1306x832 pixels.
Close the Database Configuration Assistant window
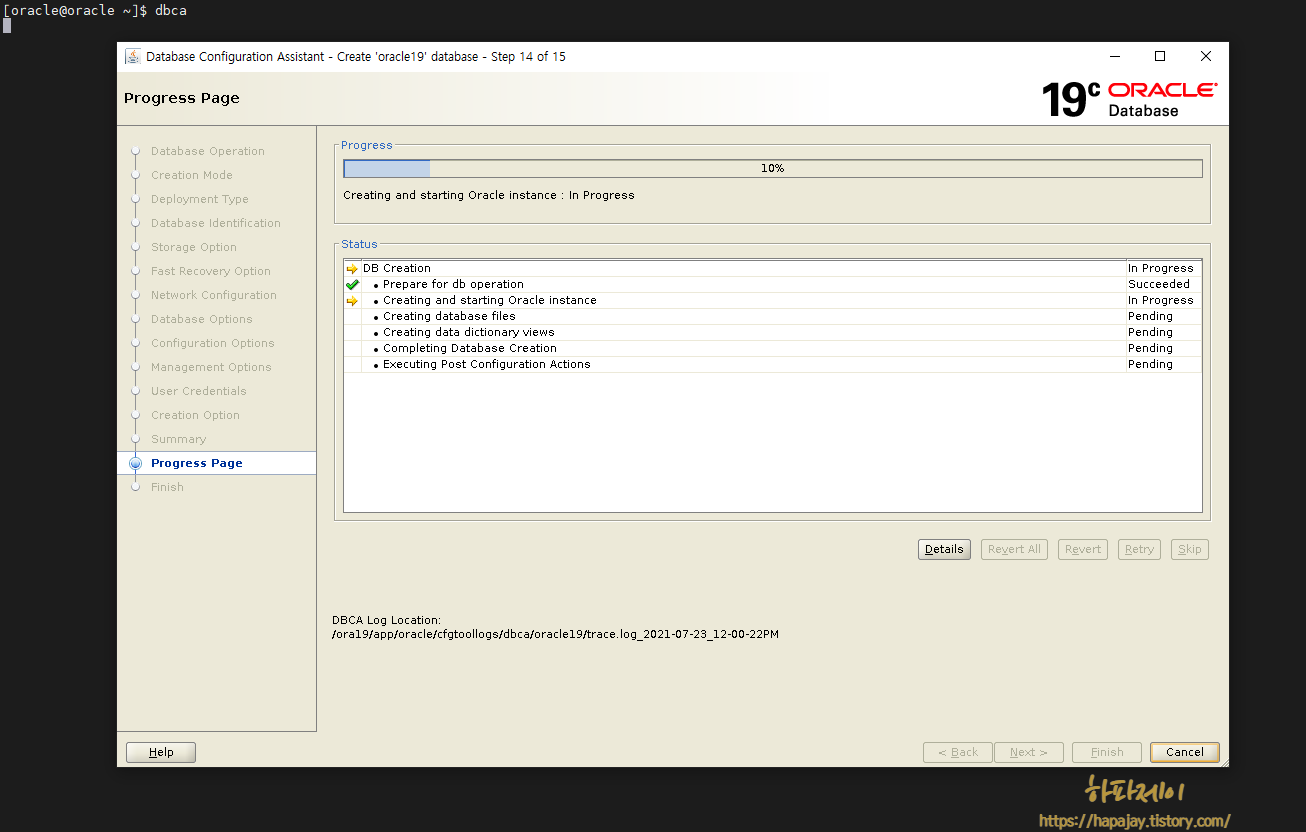pyautogui.click(x=1206, y=56)
